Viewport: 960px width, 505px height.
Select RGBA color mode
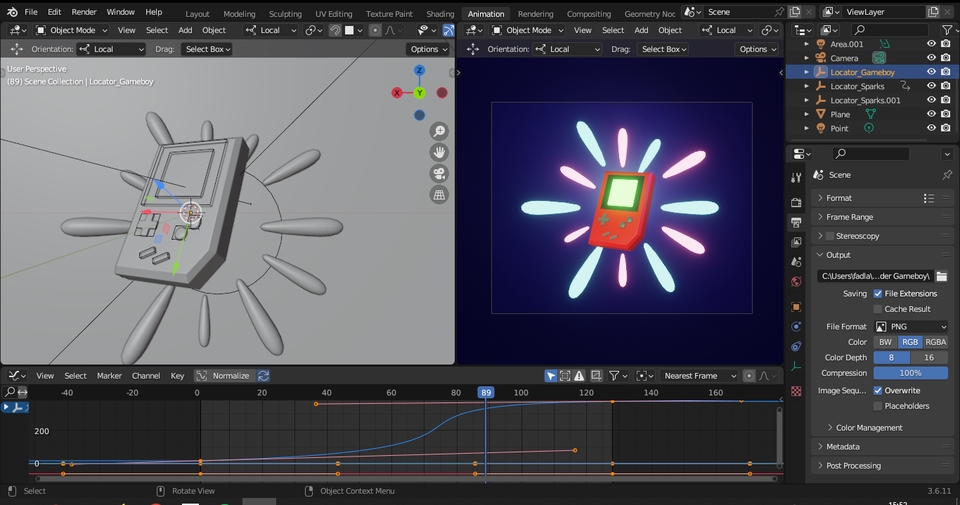click(935, 342)
